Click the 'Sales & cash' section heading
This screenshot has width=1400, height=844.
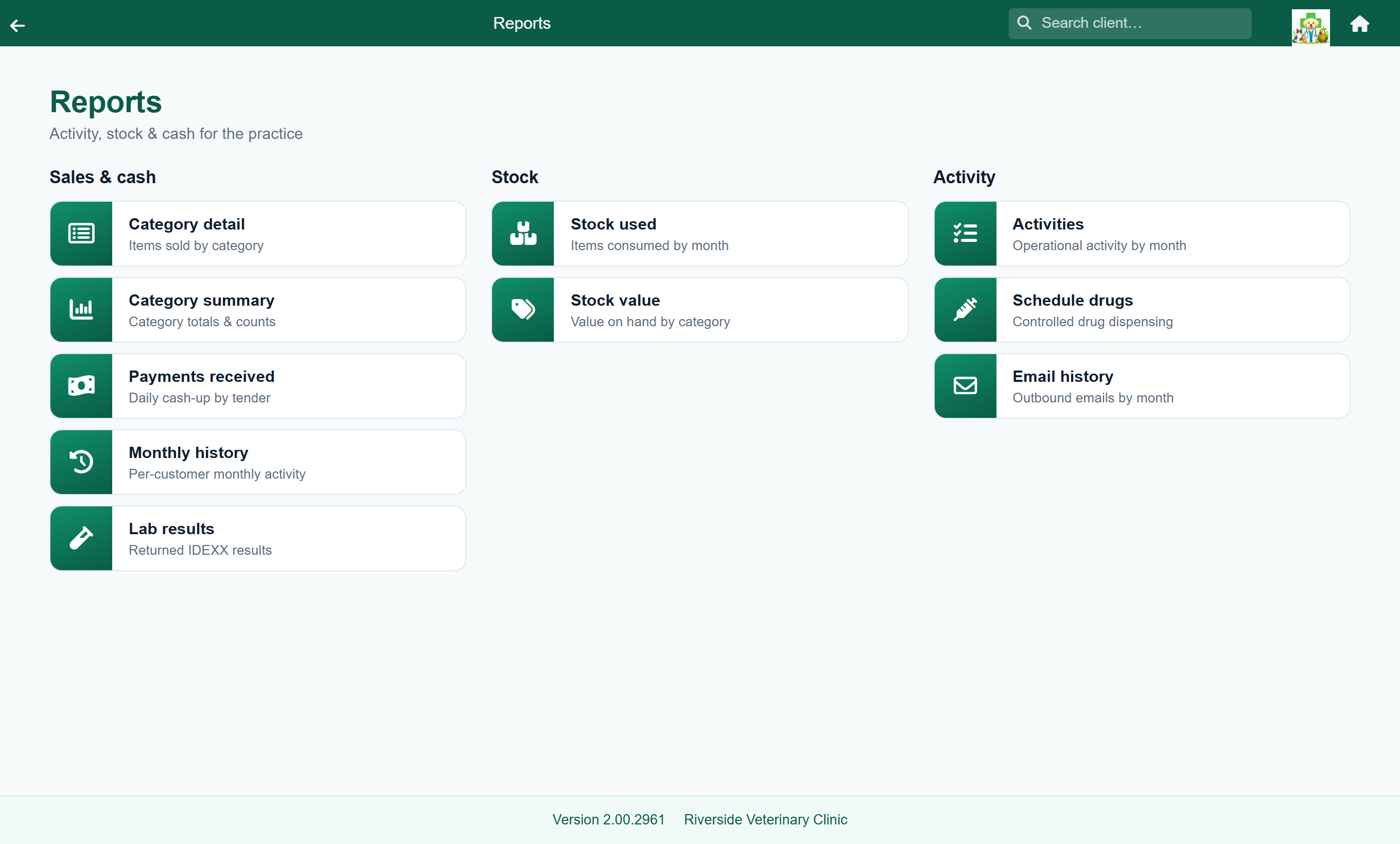(x=102, y=177)
